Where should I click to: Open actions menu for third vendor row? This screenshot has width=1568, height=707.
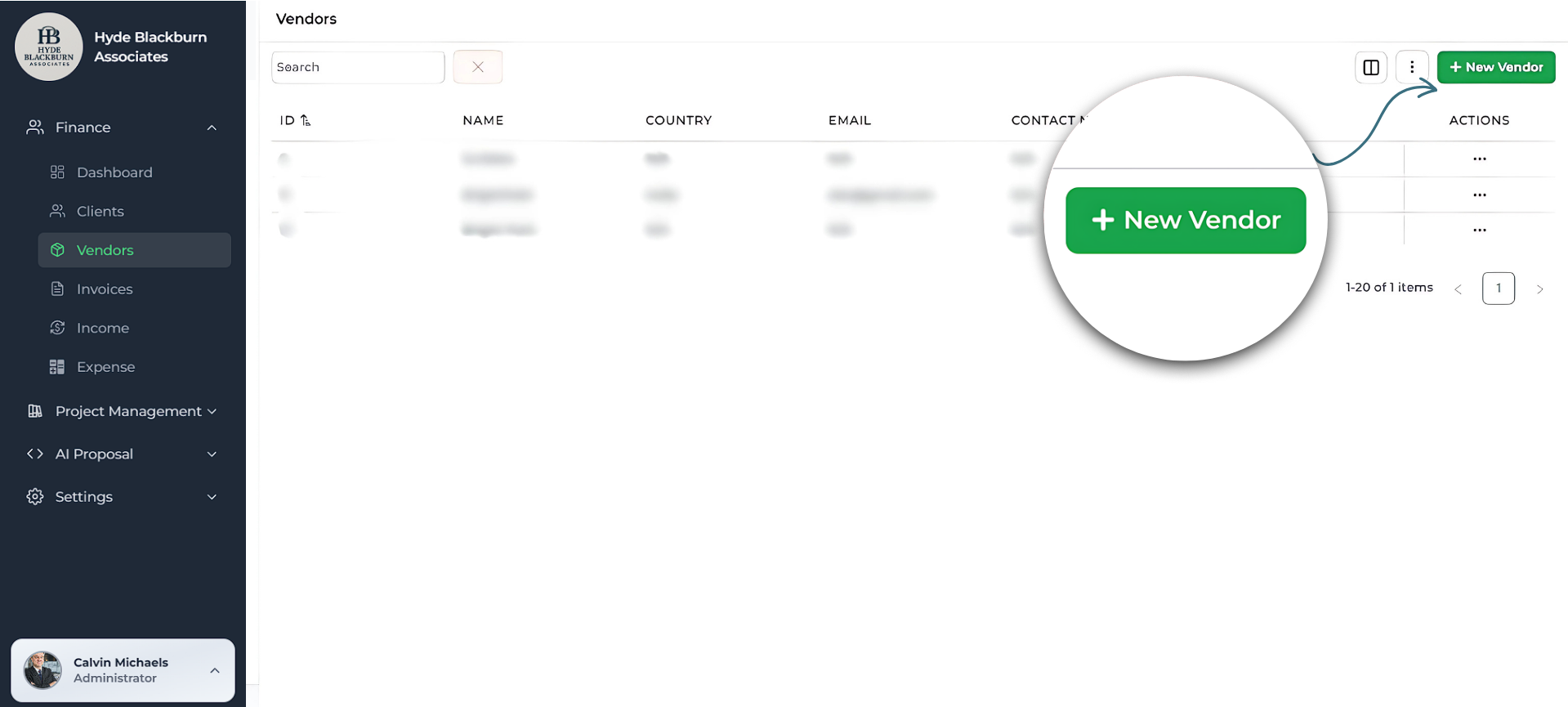point(1479,230)
